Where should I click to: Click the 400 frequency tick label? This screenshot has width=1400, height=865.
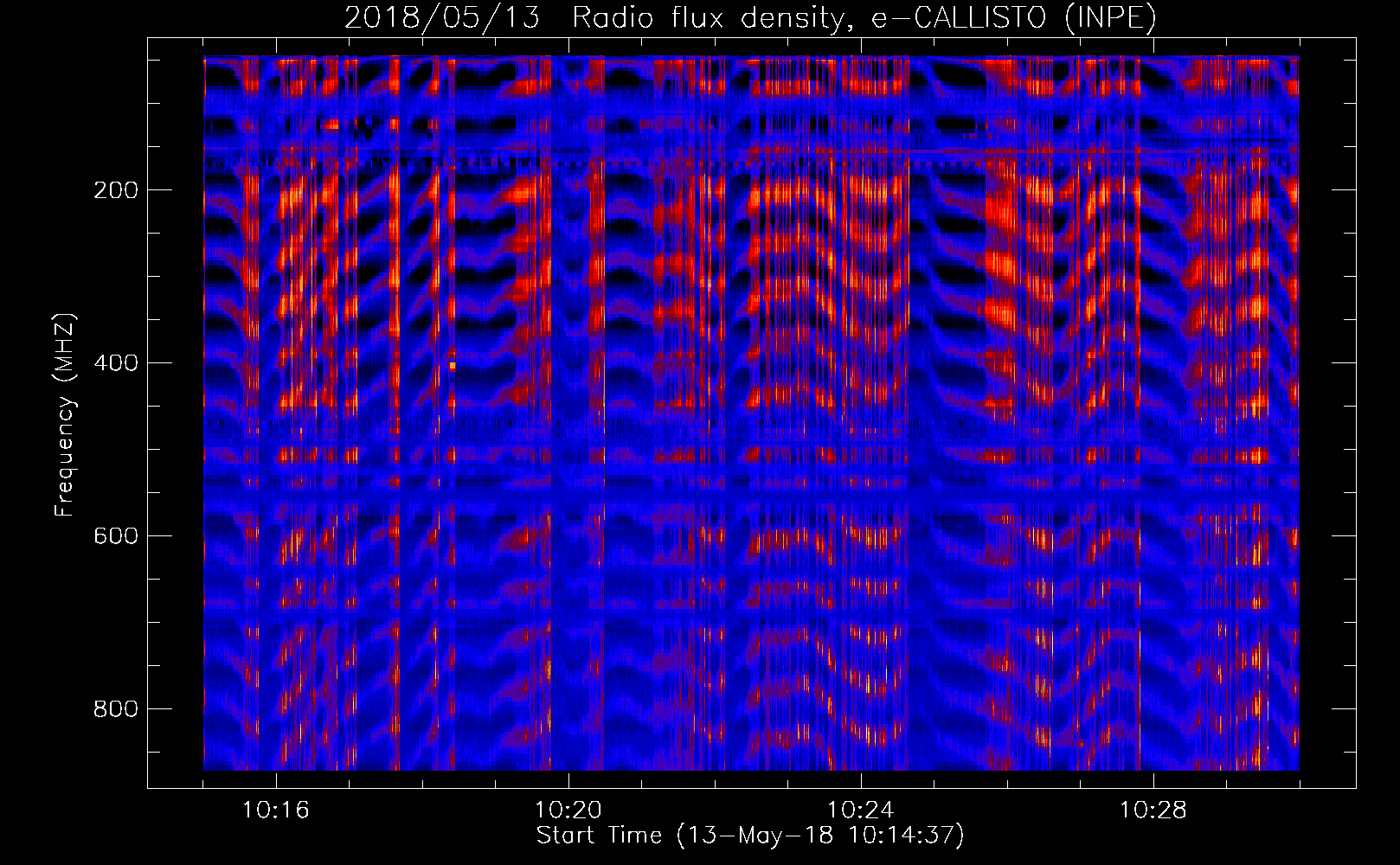point(116,363)
